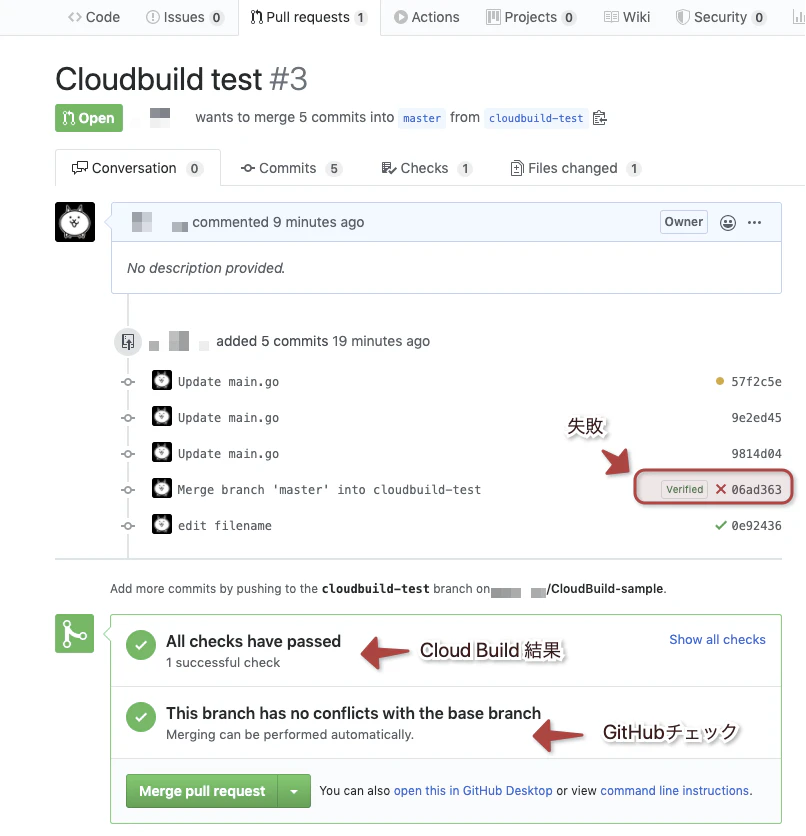Open the Checks tab
Screen dimensions: 806x836
[427, 168]
